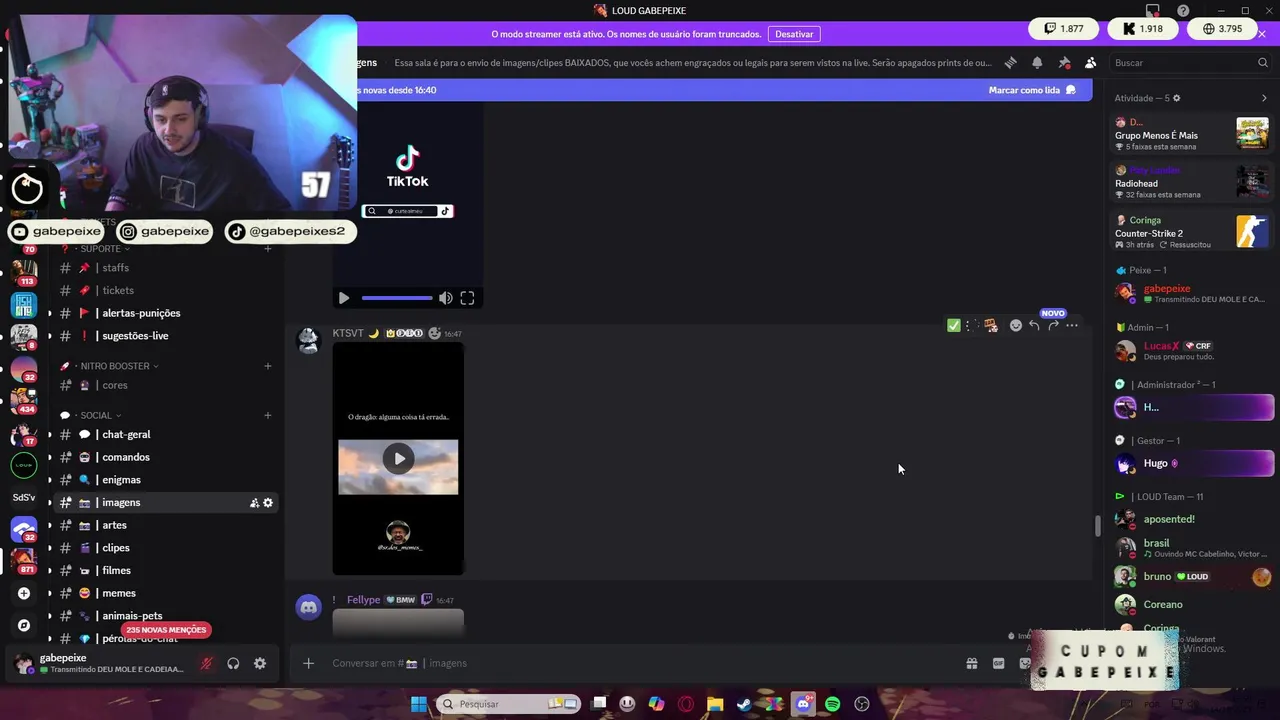Open the GIF picker

[x=998, y=663]
